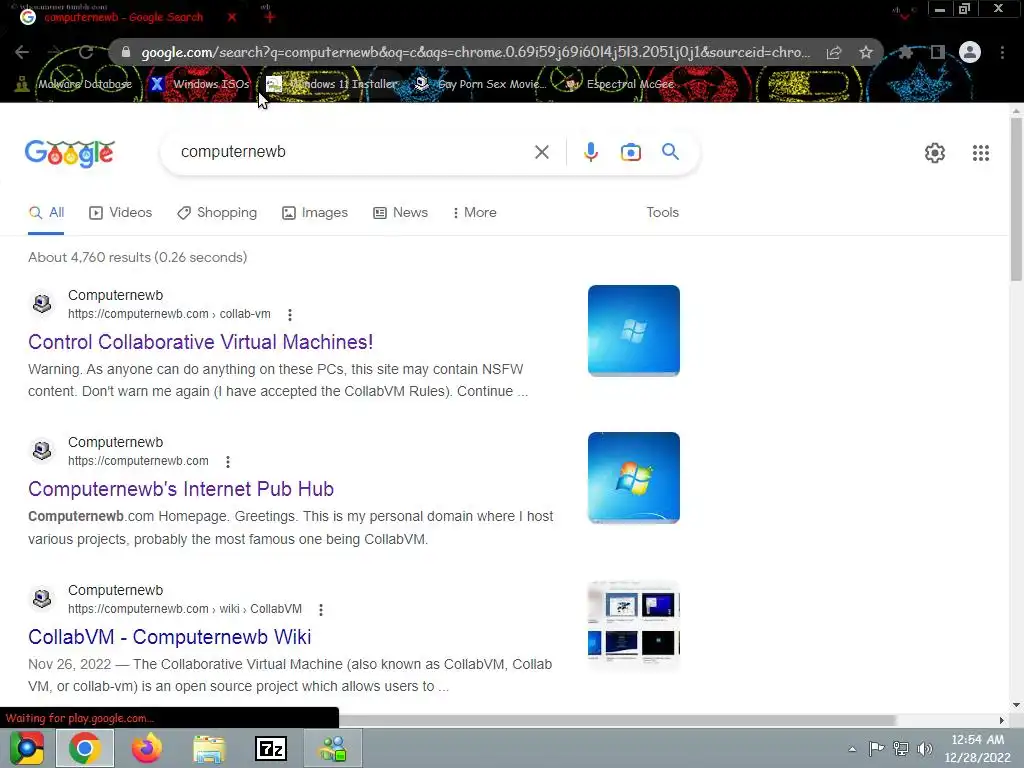Click the scroll down arrow
The width and height of the screenshot is (1024, 768).
(x=1016, y=705)
